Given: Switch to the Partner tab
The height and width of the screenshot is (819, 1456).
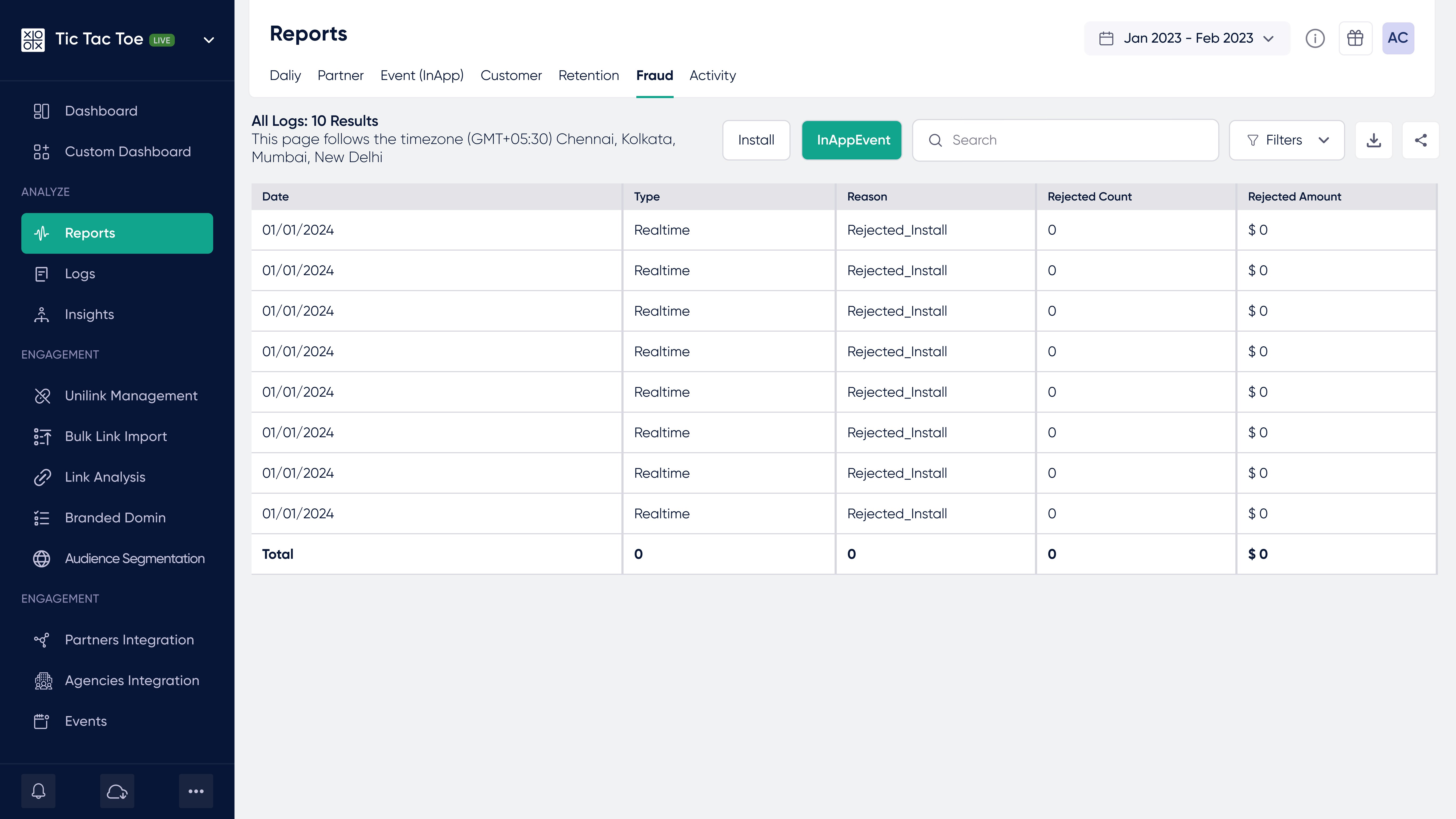Looking at the screenshot, I should 340,76.
